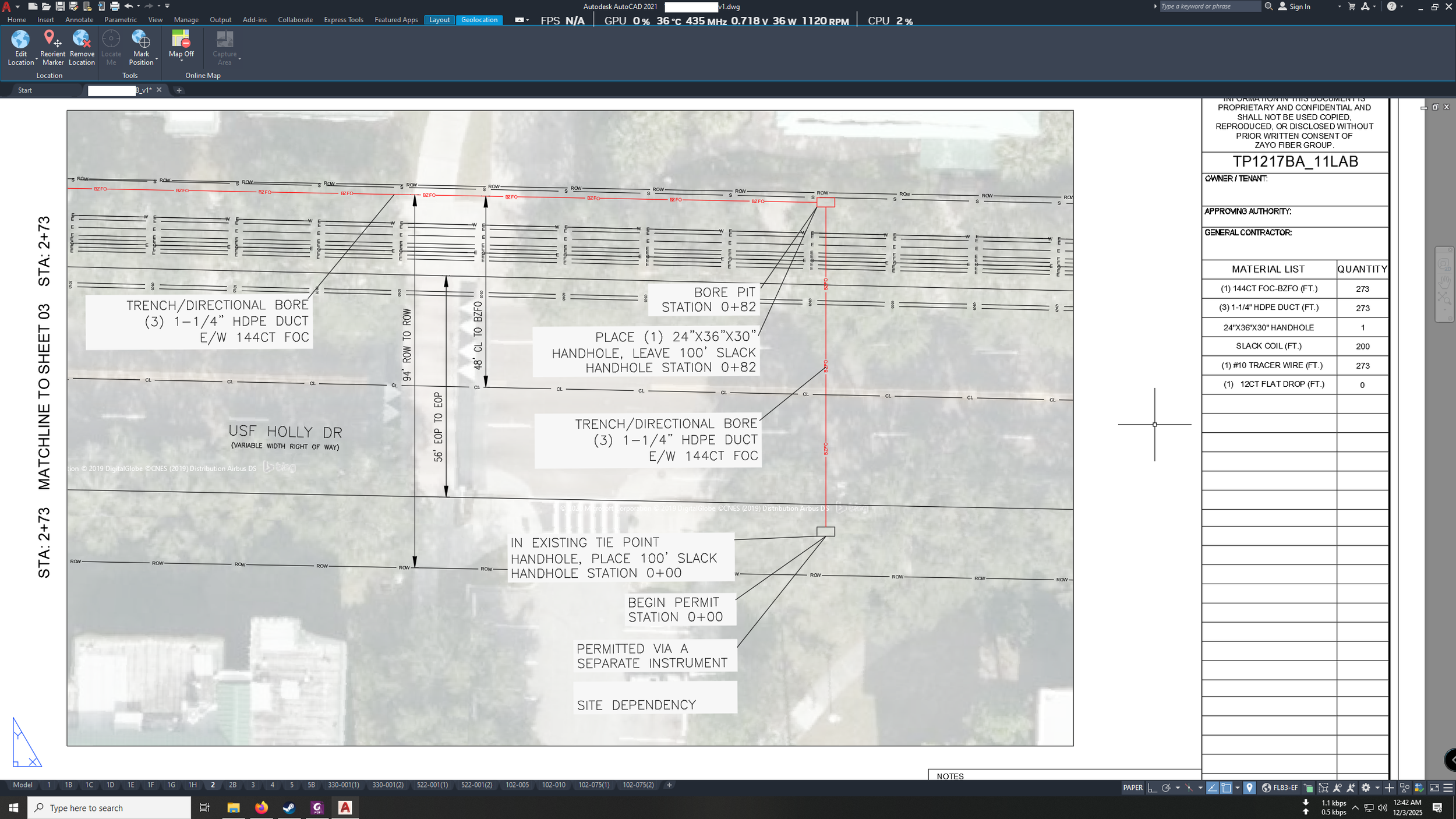Click the Plot printer icon

click(115, 6)
